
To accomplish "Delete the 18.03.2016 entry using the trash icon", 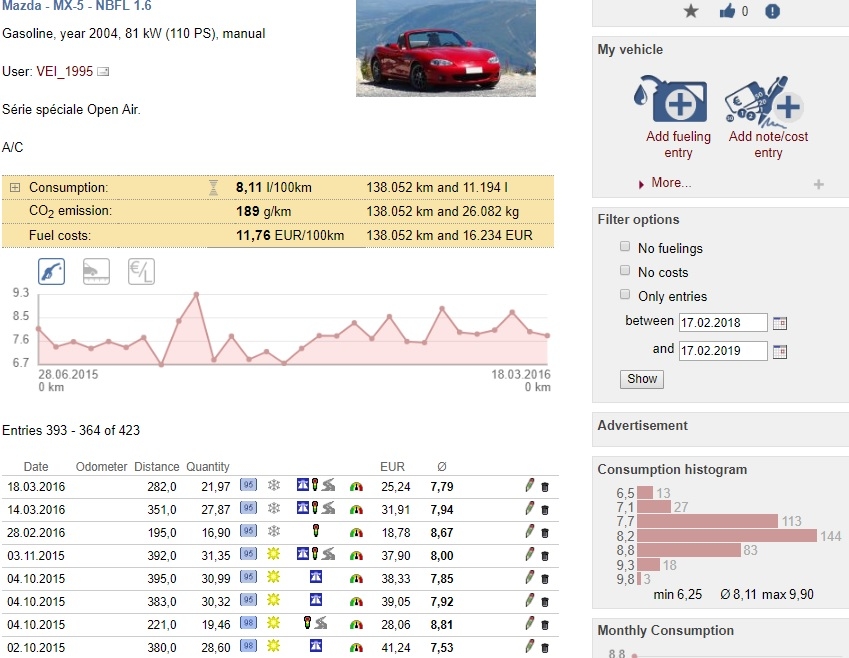I will coord(545,487).
